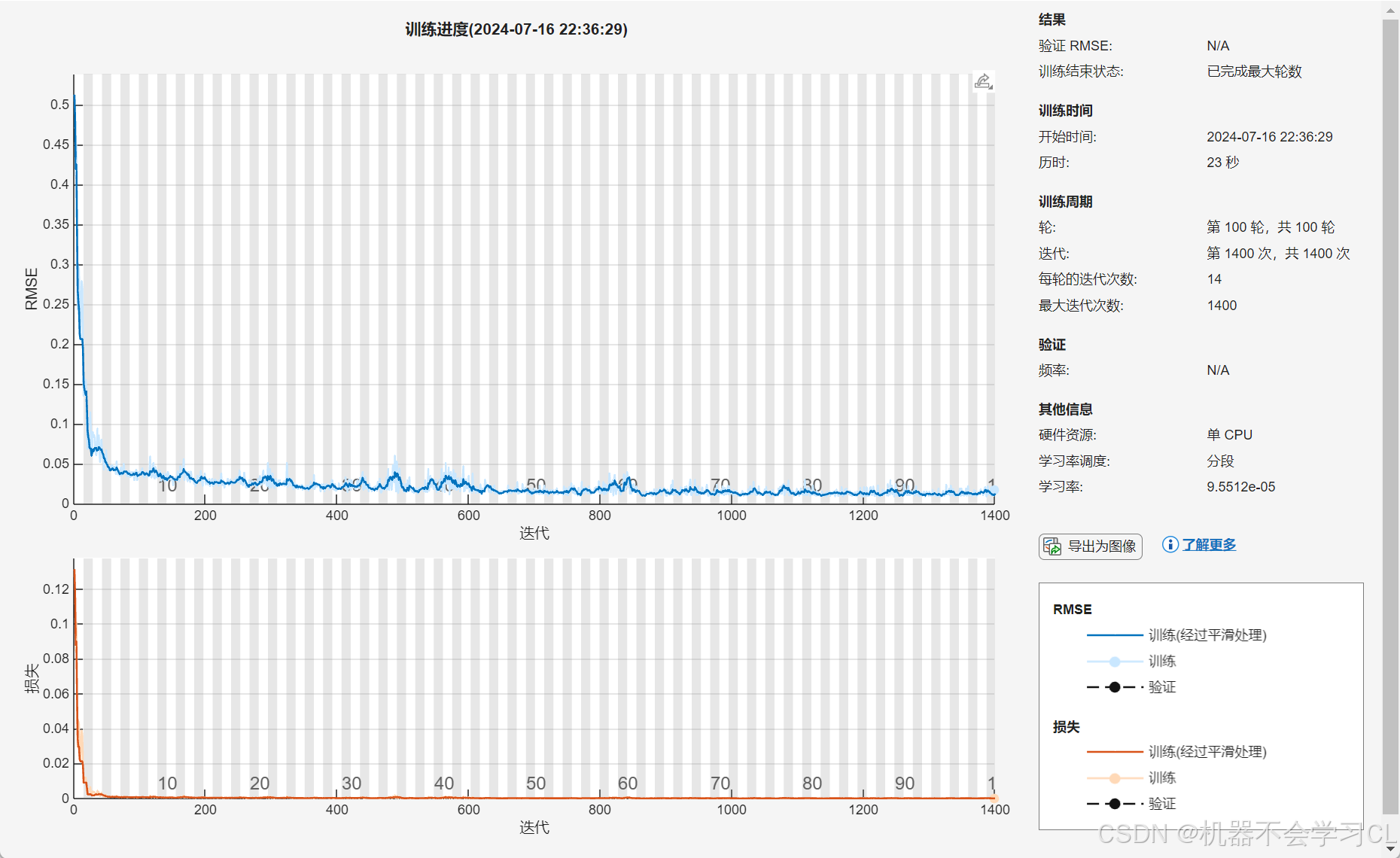
Task: Click the 硬件资源: label
Action: [1067, 435]
